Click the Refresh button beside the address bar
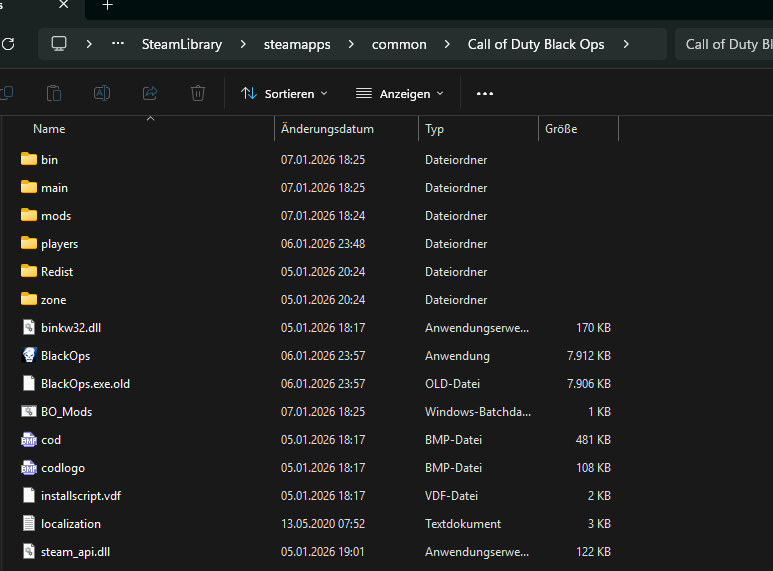Image resolution: width=773 pixels, height=571 pixels. (x=8, y=44)
